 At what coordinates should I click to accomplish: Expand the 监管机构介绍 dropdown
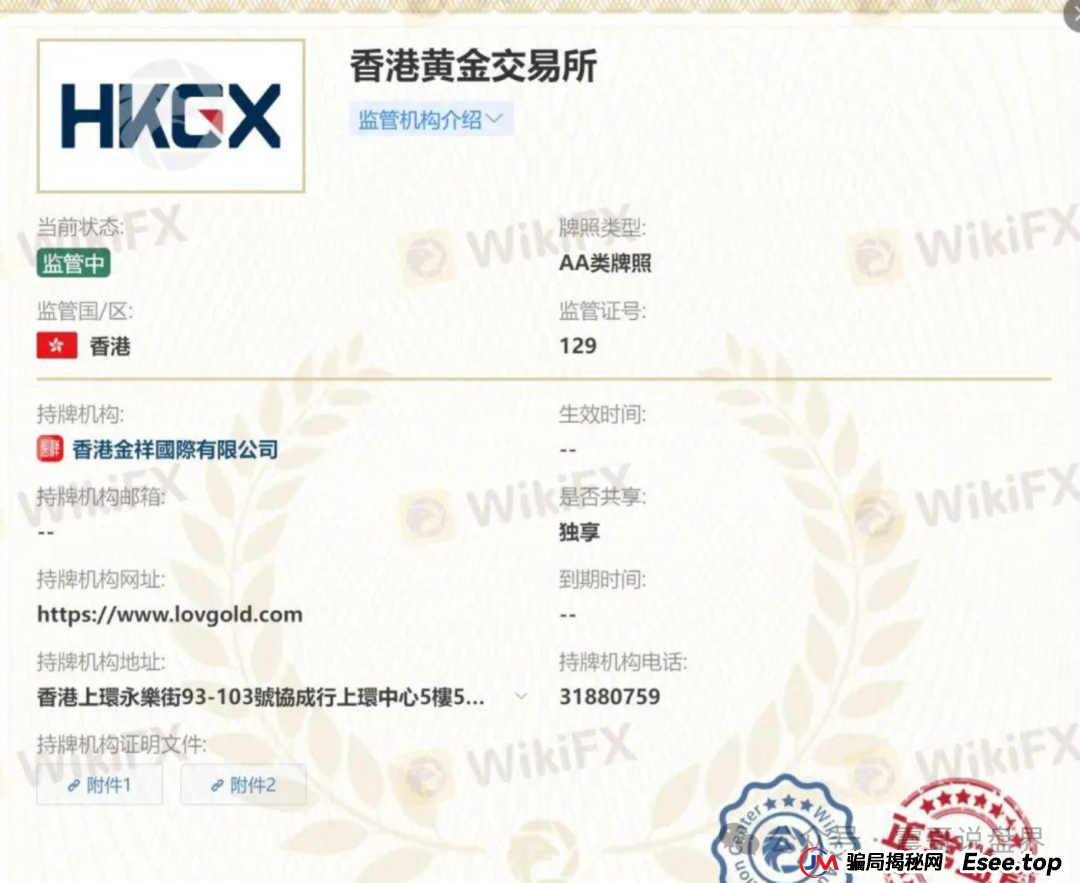pyautogui.click(x=430, y=119)
